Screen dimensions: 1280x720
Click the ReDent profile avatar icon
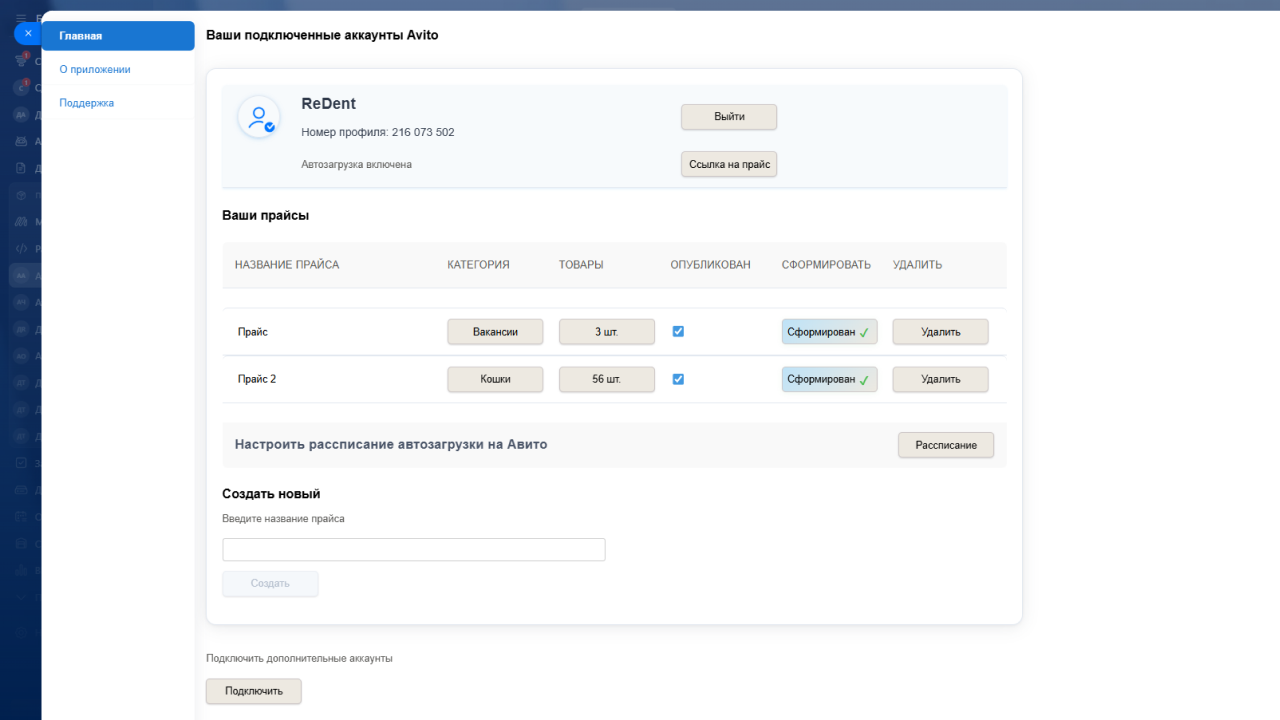(259, 118)
